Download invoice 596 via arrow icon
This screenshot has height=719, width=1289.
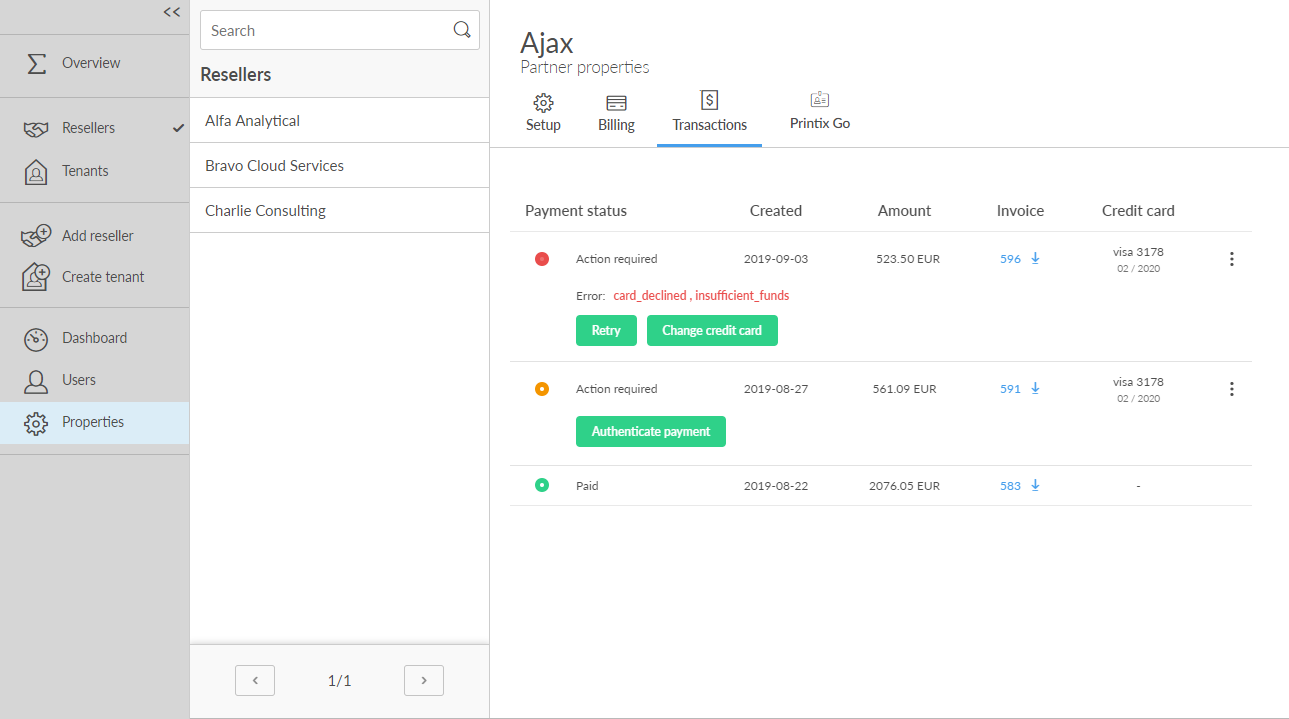[x=1035, y=258]
